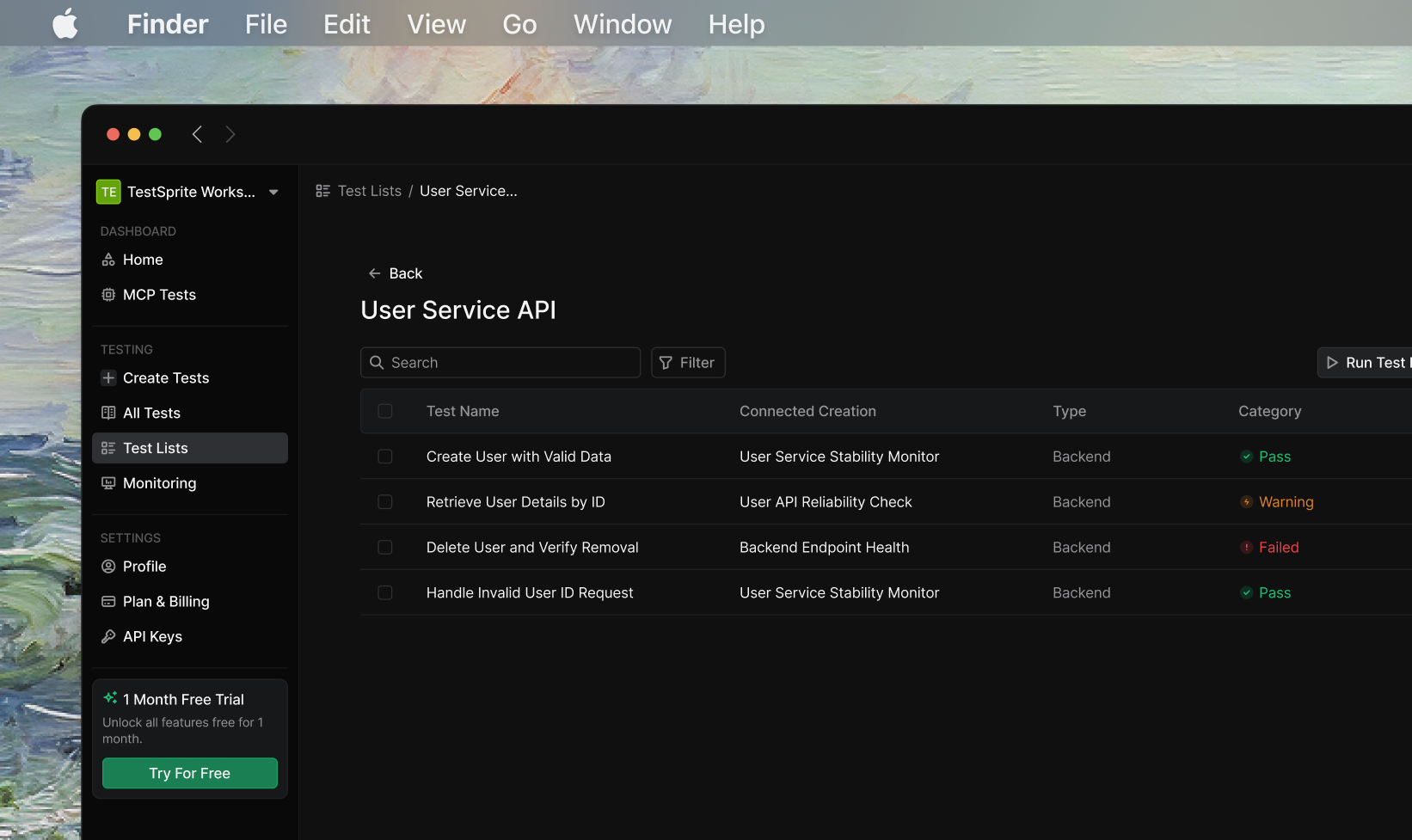Click the Pass icon for Create User row

(x=1246, y=457)
